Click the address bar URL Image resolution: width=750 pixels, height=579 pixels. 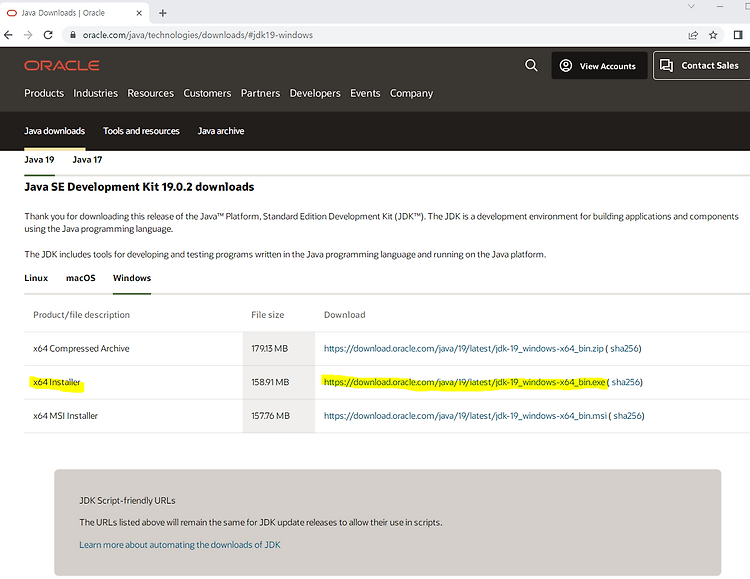[x=198, y=35]
